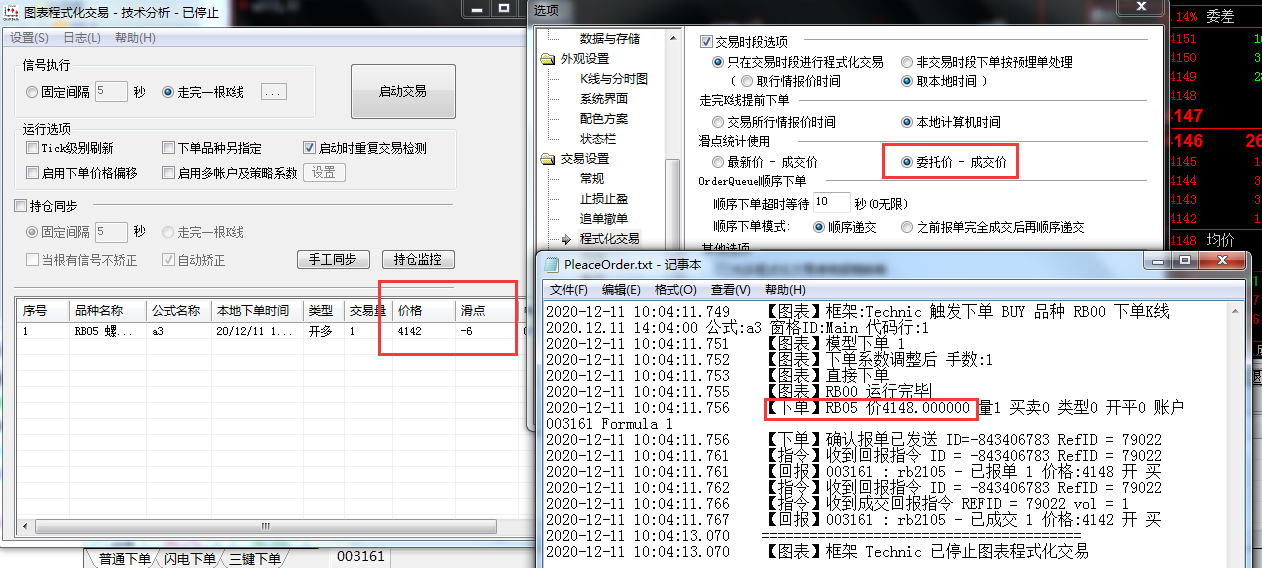Select 止损止盈 tree item
Image resolution: width=1262 pixels, height=568 pixels.
click(603, 199)
